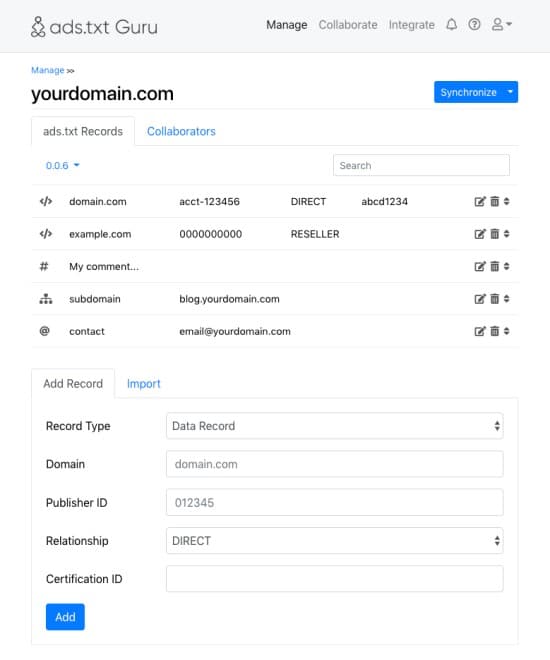This screenshot has width=550, height=660.
Task: Delete the contact email record
Action: (494, 331)
